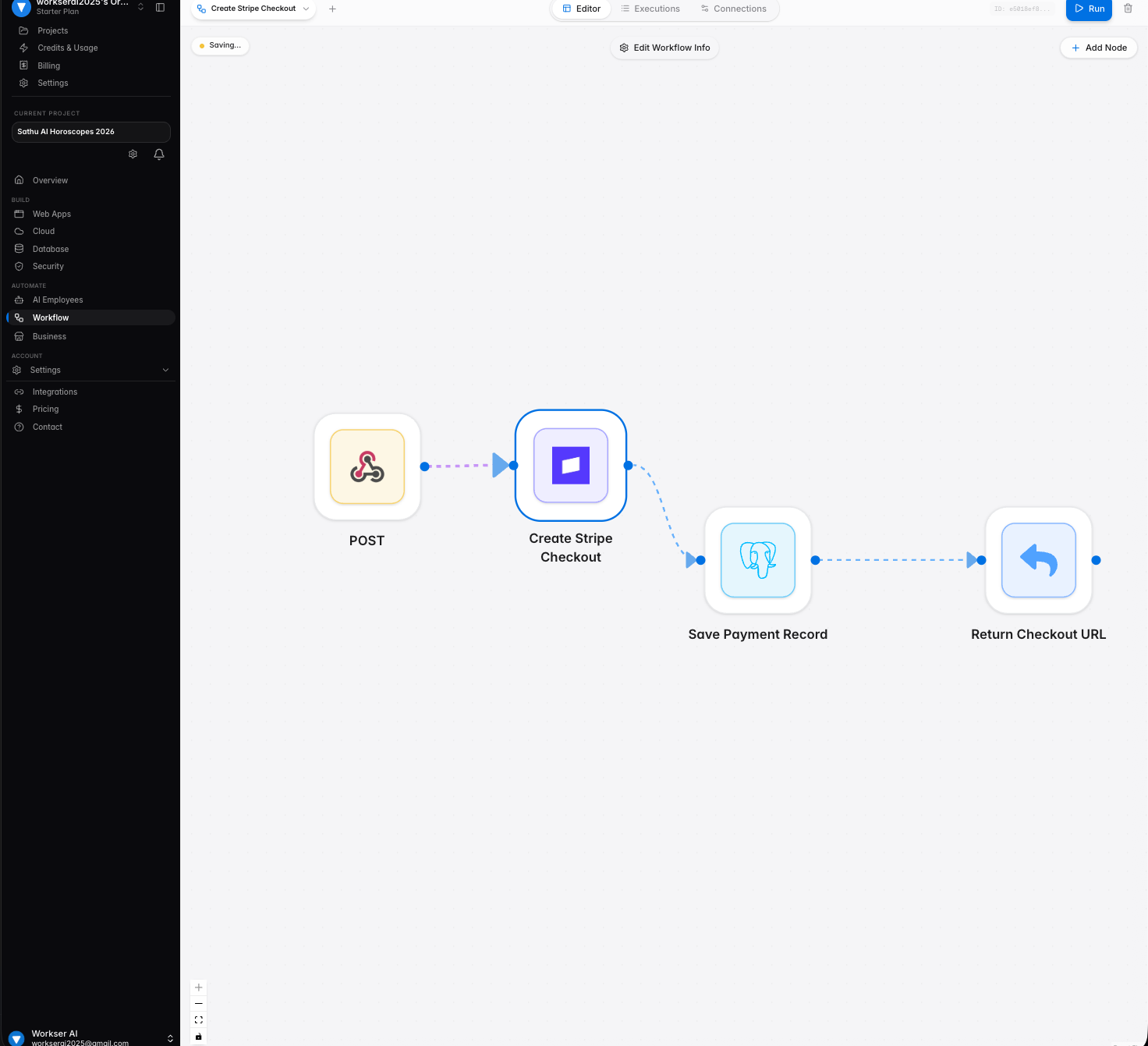Open Billing in the sidebar

[48, 66]
